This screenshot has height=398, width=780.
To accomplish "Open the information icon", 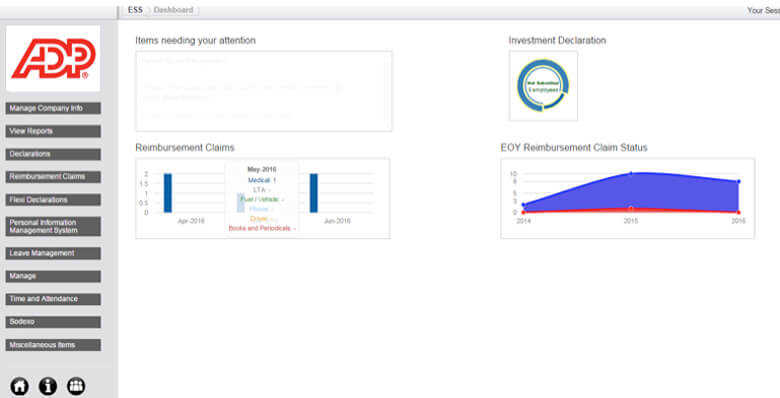I will click(48, 387).
